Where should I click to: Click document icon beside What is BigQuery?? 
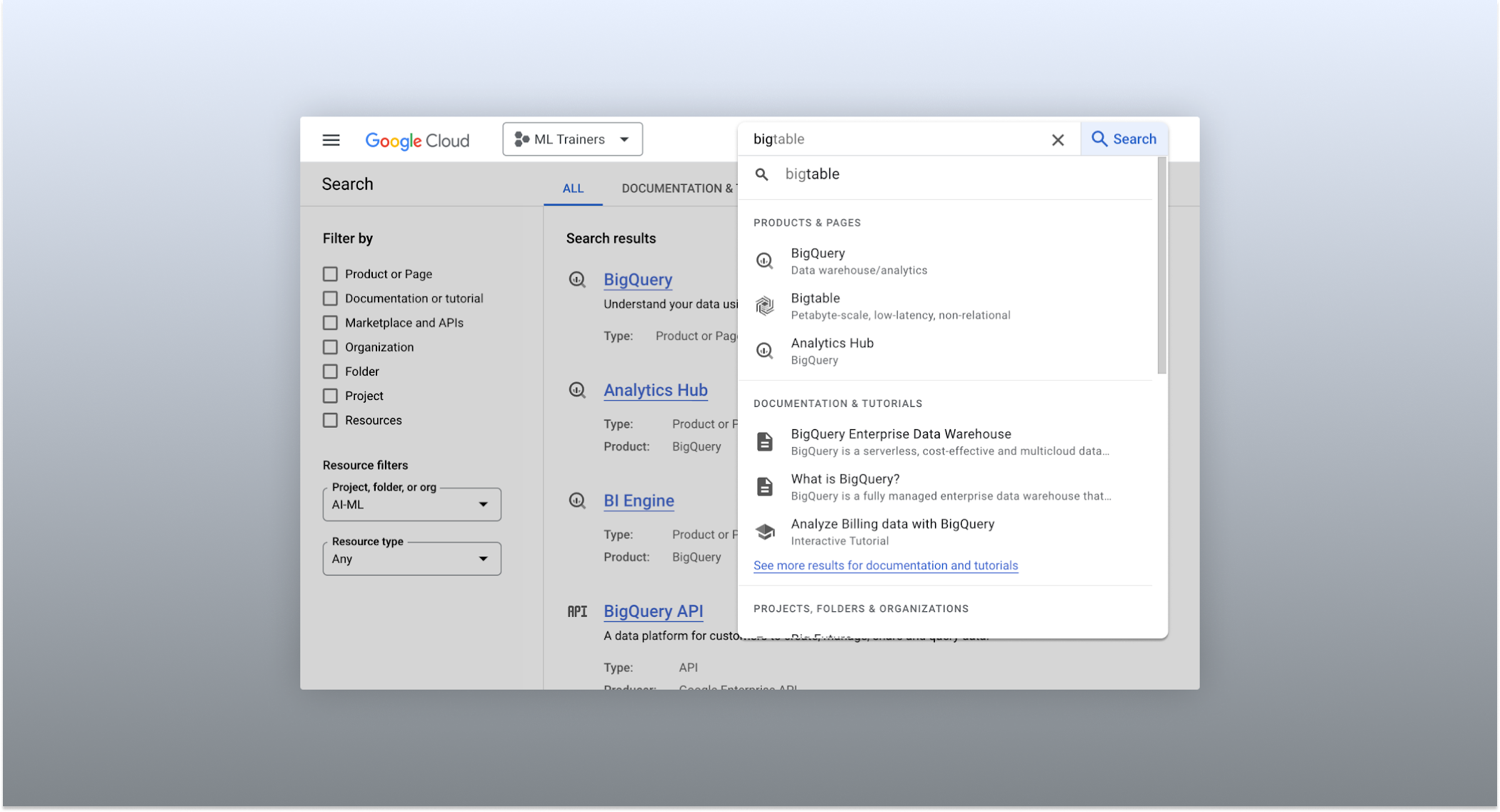765,487
